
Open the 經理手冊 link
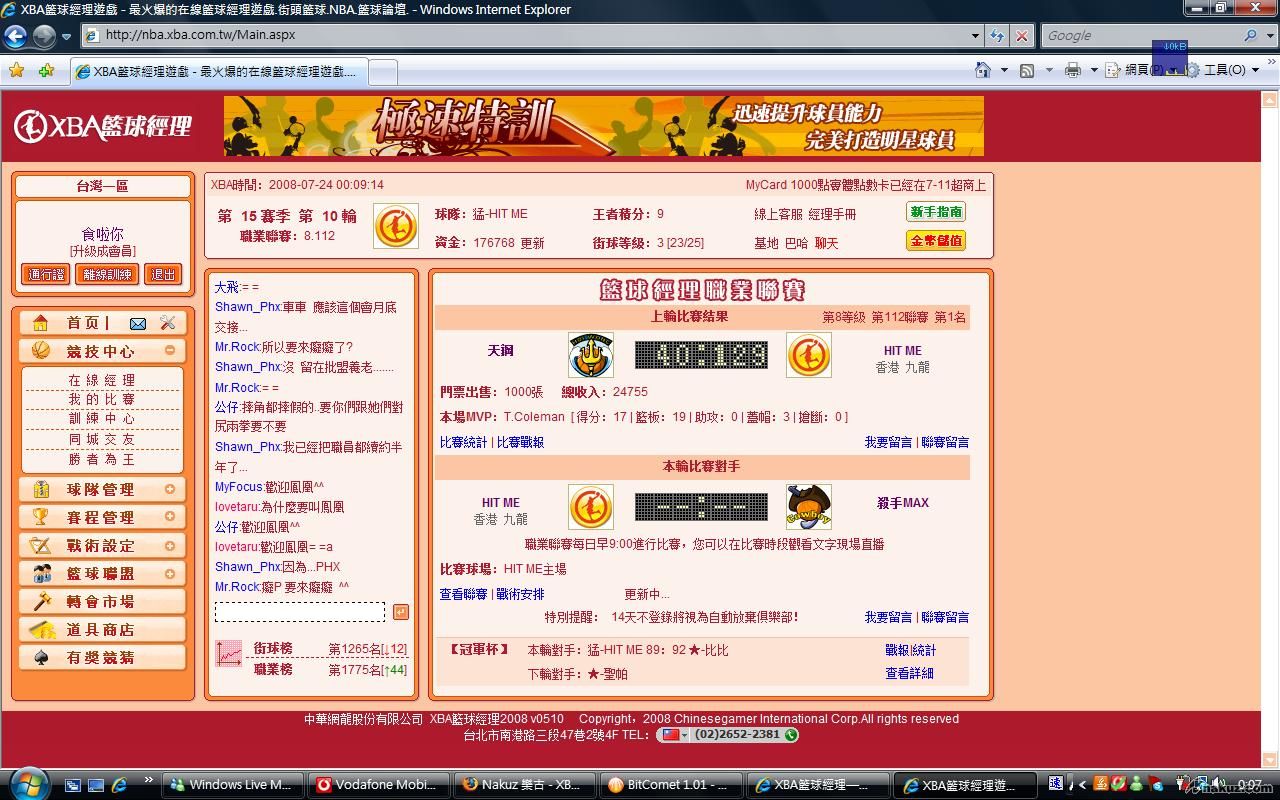pyautogui.click(x=833, y=214)
